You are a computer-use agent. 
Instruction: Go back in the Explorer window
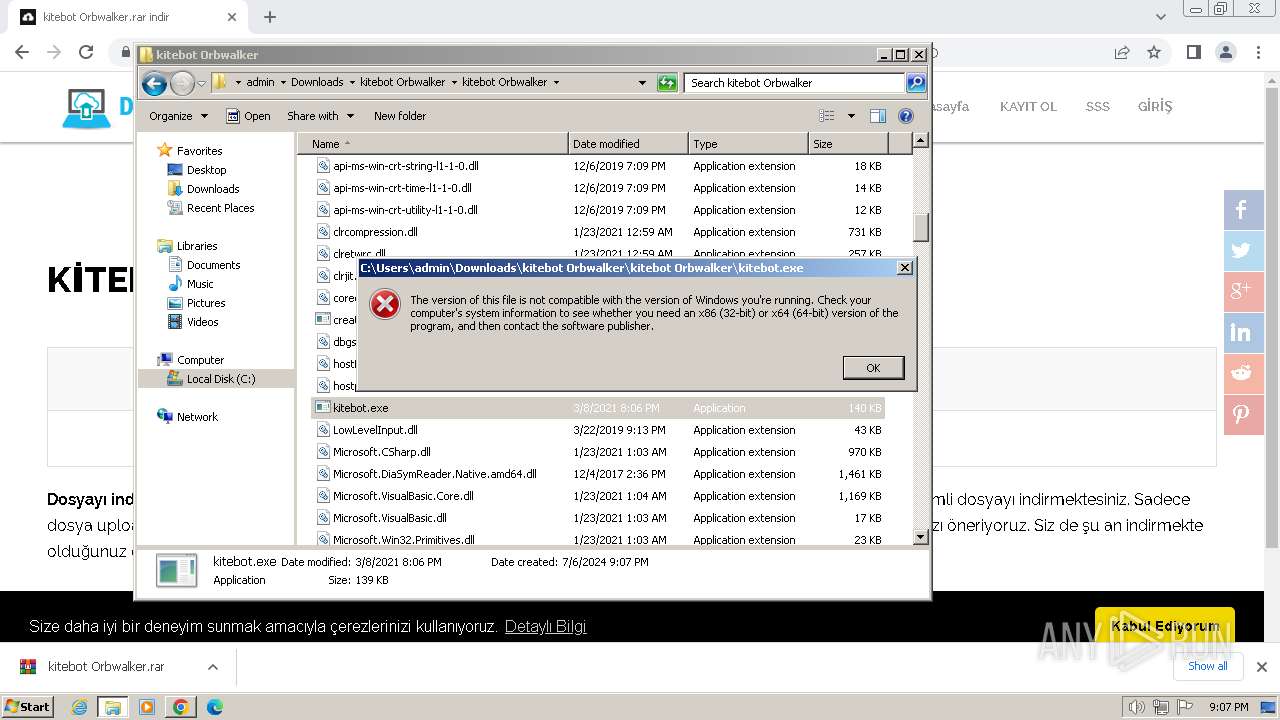pyautogui.click(x=154, y=83)
